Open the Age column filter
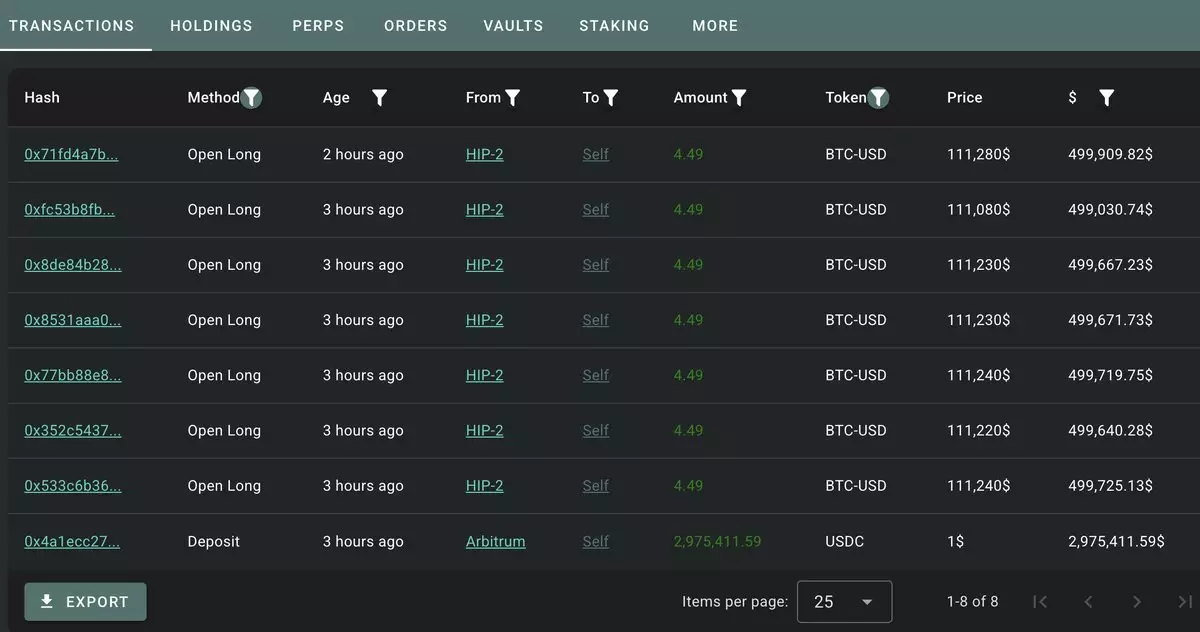 (x=380, y=97)
